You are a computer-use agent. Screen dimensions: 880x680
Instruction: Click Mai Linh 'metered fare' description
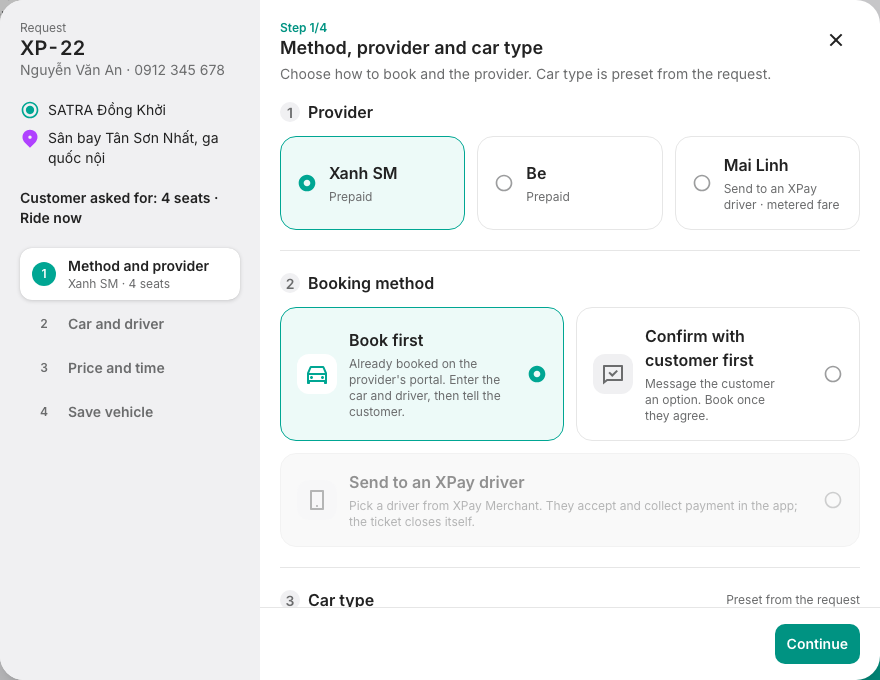pyautogui.click(x=781, y=197)
